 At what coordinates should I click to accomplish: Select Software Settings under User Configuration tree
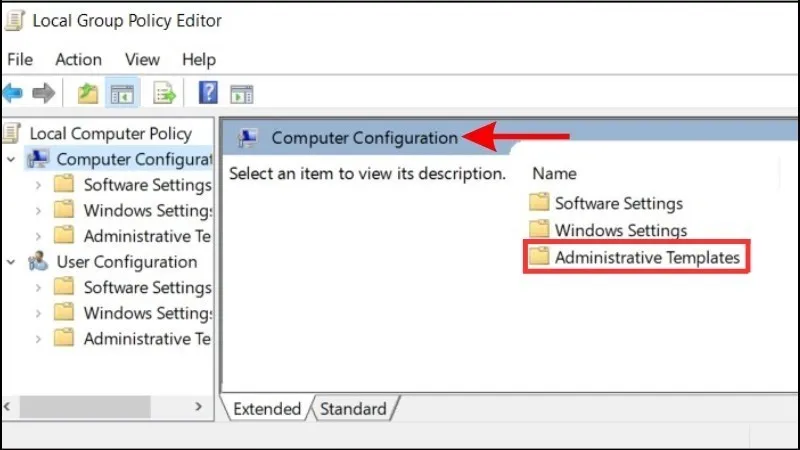tap(147, 287)
